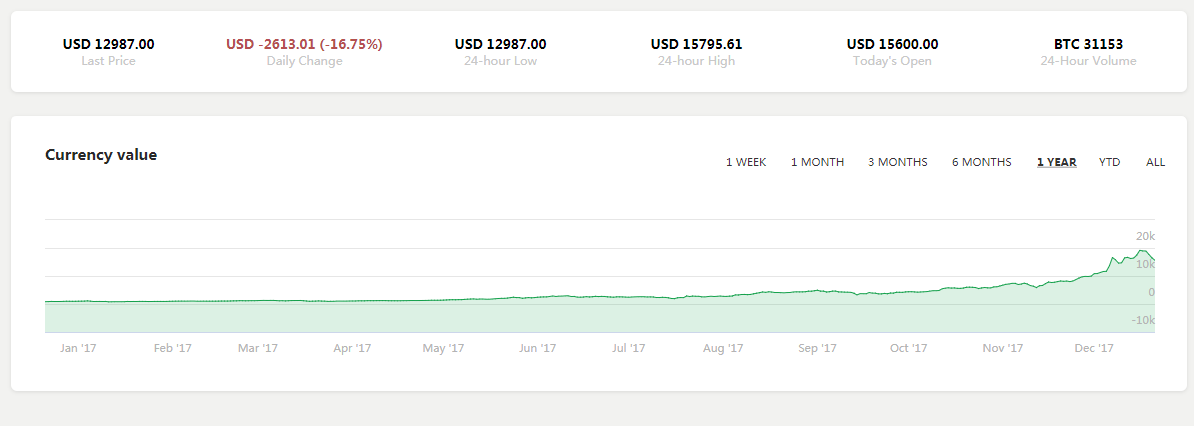Click Today's Open value USD 15600.00
The image size is (1194, 426).
click(892, 44)
